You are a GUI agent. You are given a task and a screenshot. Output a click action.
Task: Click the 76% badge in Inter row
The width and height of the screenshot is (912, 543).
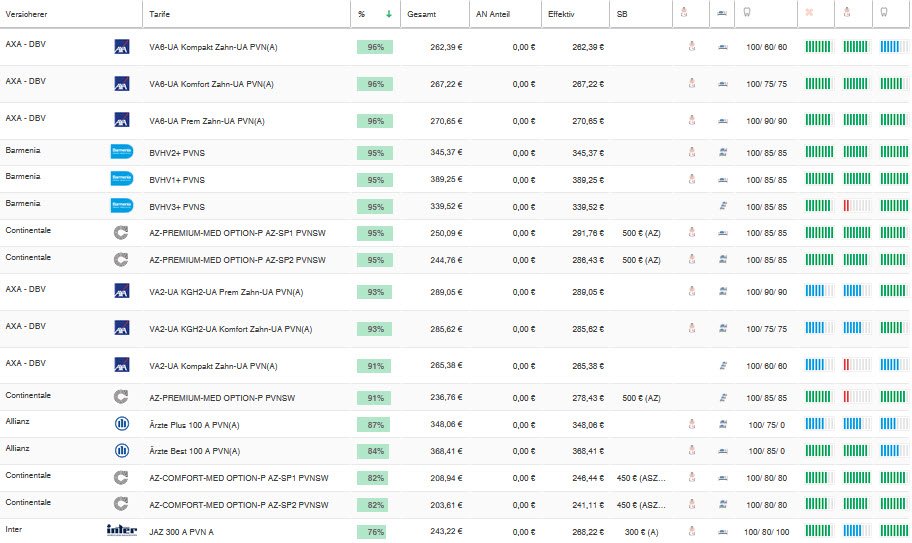tap(375, 531)
